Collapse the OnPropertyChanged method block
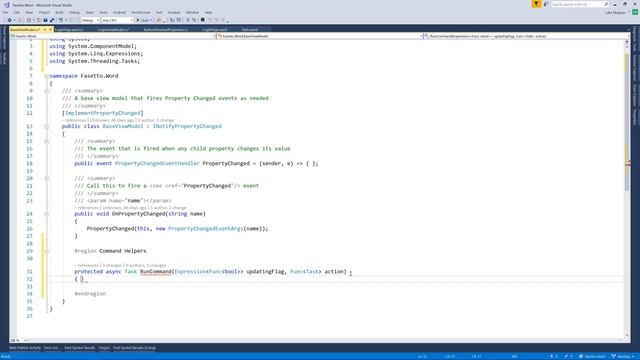 coord(47,214)
